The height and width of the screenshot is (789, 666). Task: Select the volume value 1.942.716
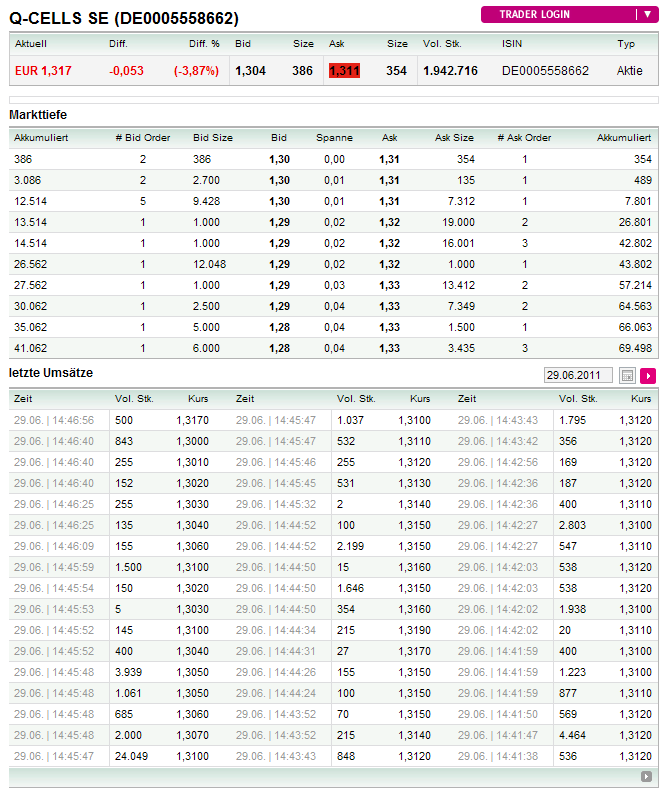pos(450,70)
